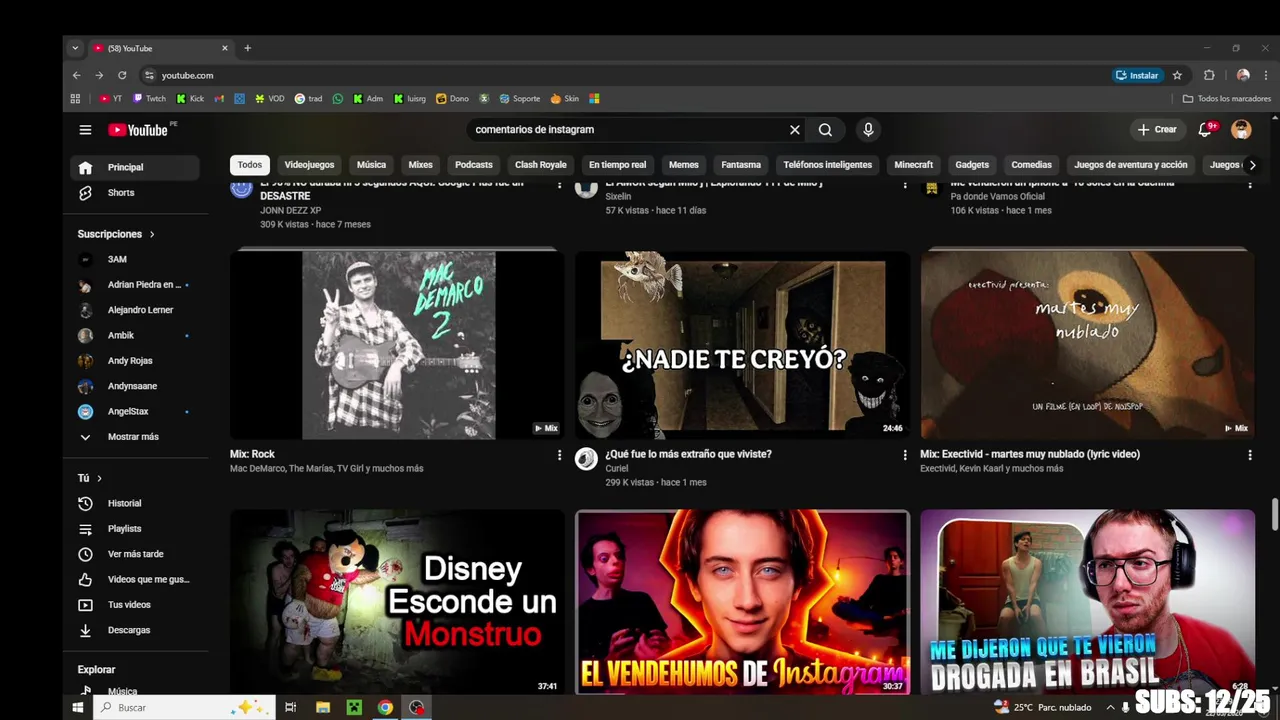
Task: Open the WhatsApp bookmark icon
Action: coord(338,99)
